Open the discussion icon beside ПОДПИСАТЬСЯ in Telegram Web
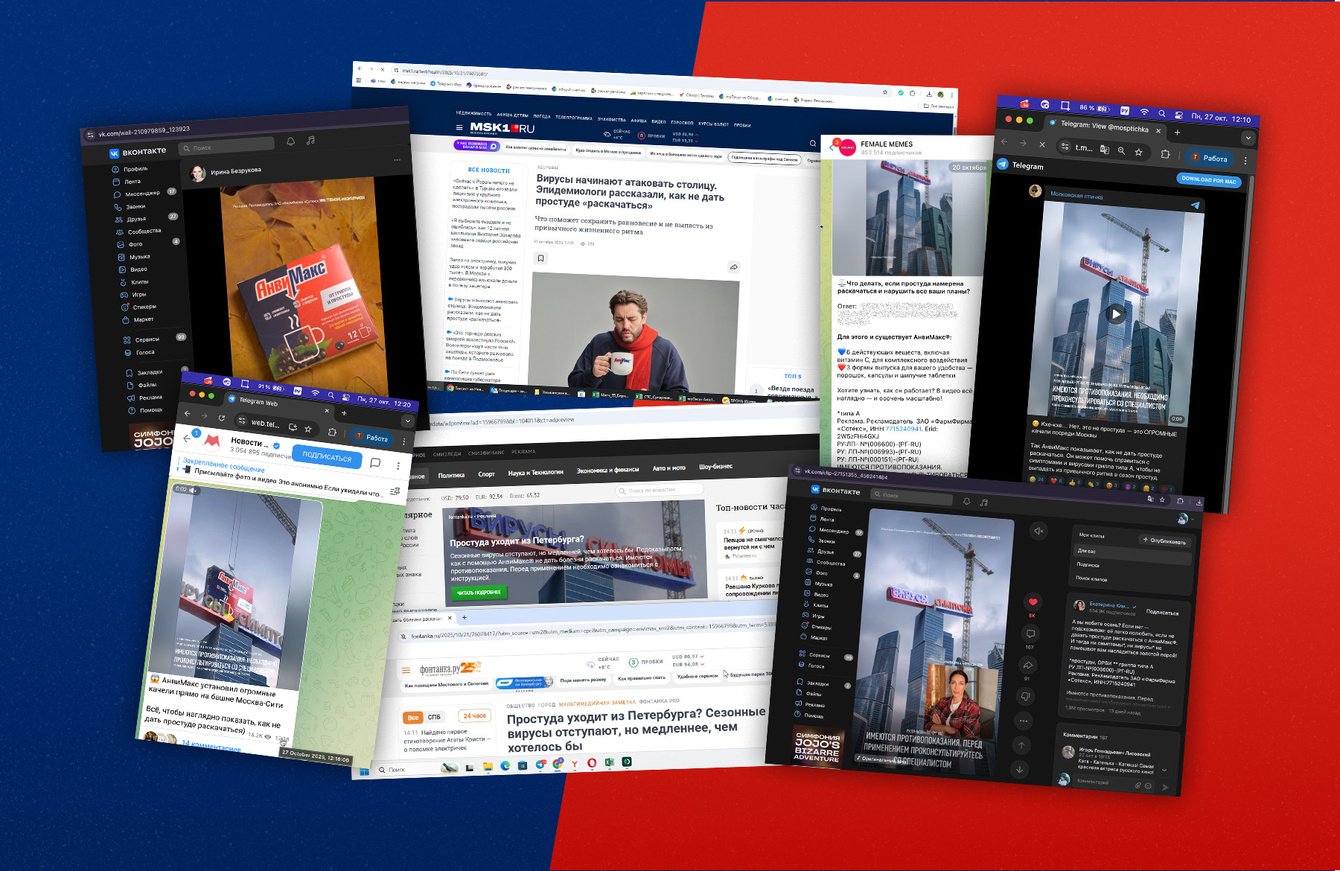 375,463
